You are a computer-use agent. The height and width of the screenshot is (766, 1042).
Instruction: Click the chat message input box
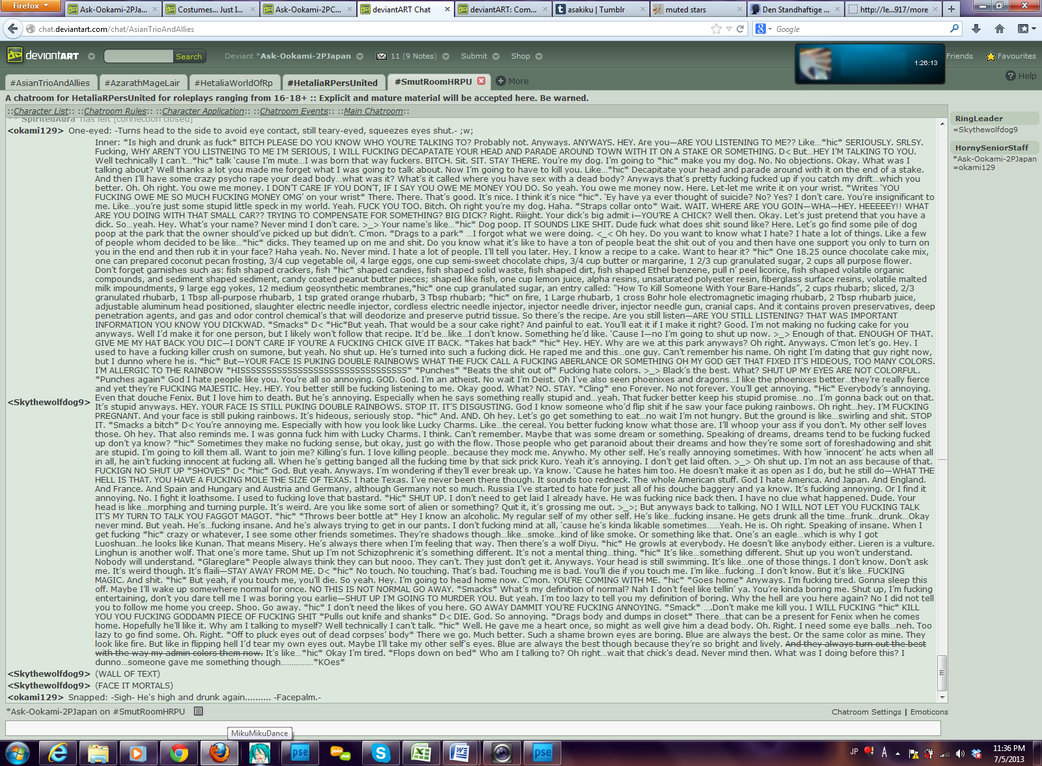[x=472, y=728]
